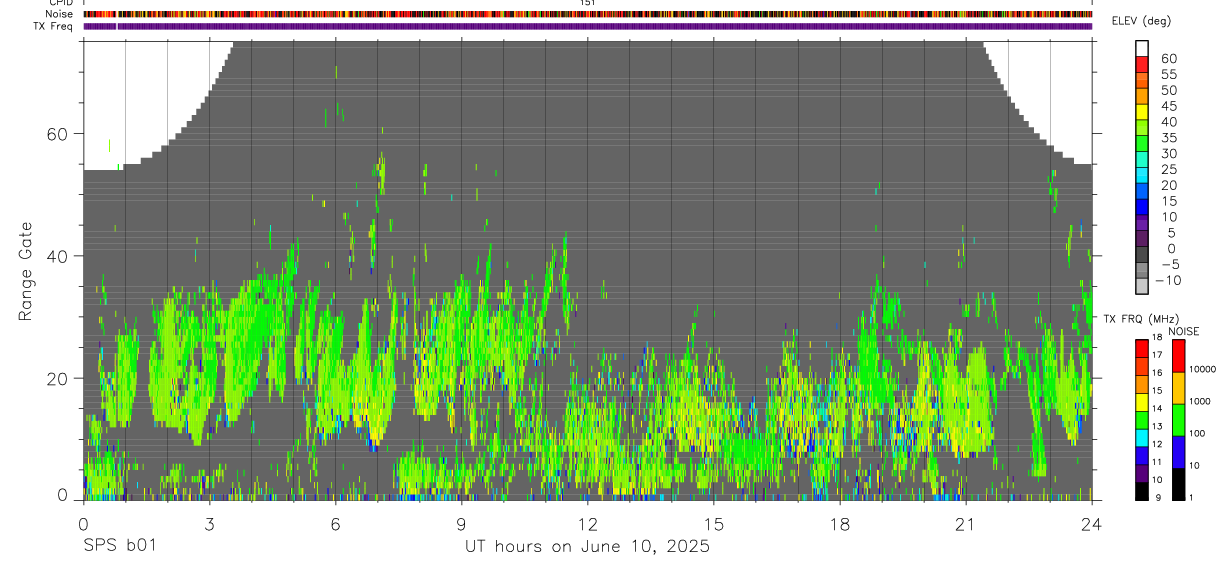
Task: Select the orange swatch in the NOISE legend
Action: pyautogui.click(x=1178, y=388)
